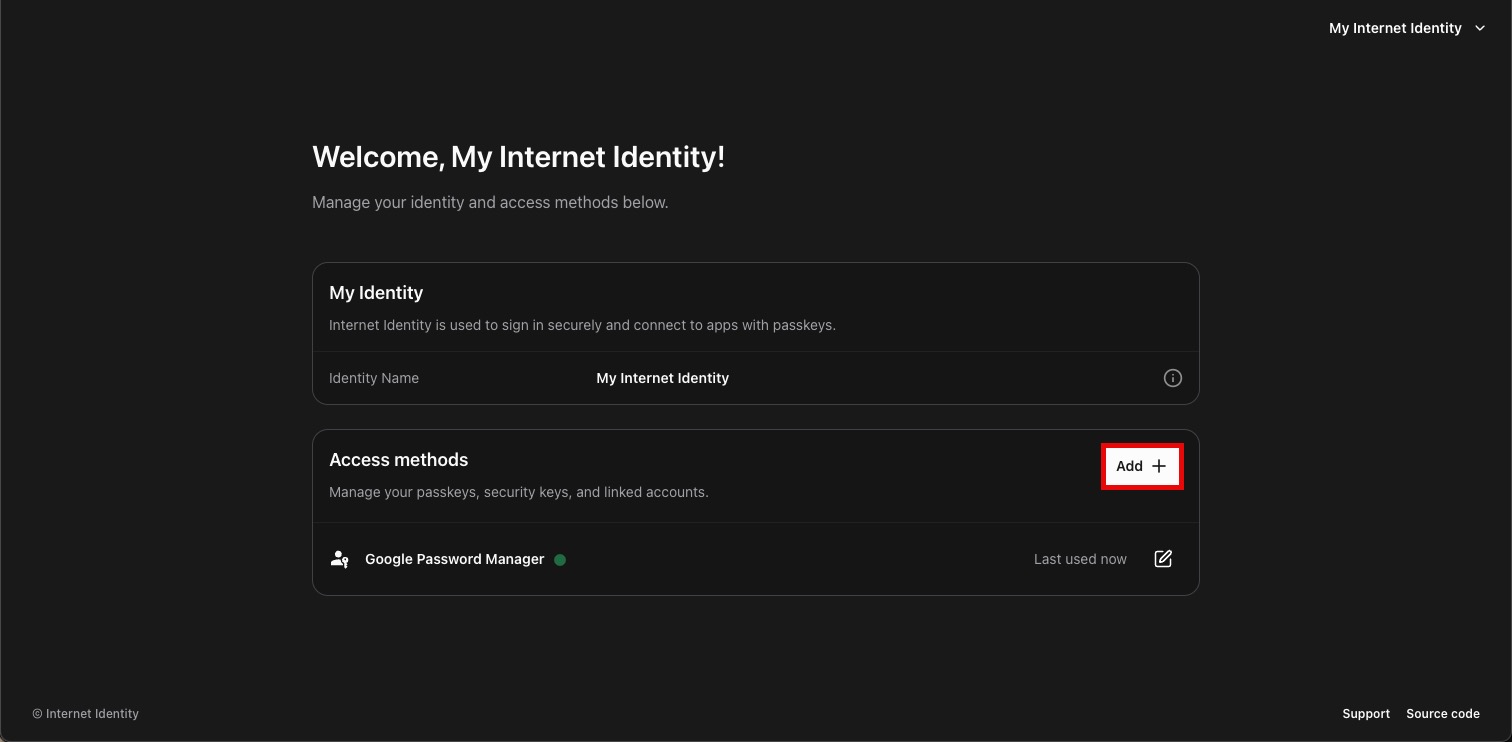Viewport: 1512px width, 742px height.
Task: Open the Support link in the footer
Action: pyautogui.click(x=1366, y=713)
